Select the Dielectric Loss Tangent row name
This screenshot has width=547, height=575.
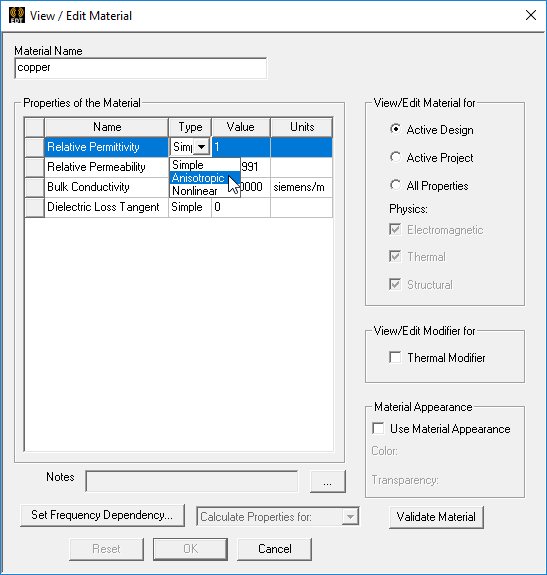(106, 207)
